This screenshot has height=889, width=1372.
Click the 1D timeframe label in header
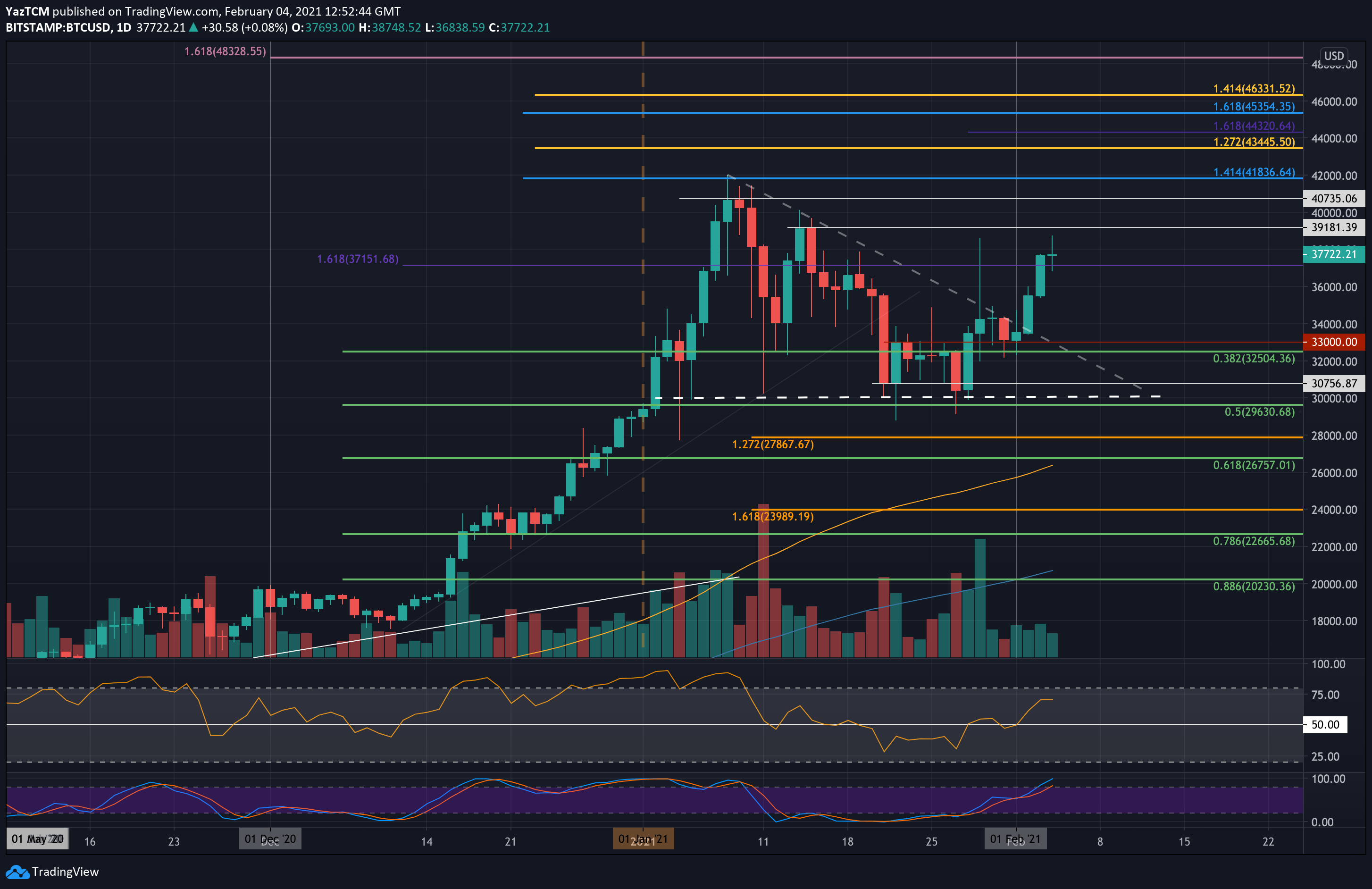[124, 28]
